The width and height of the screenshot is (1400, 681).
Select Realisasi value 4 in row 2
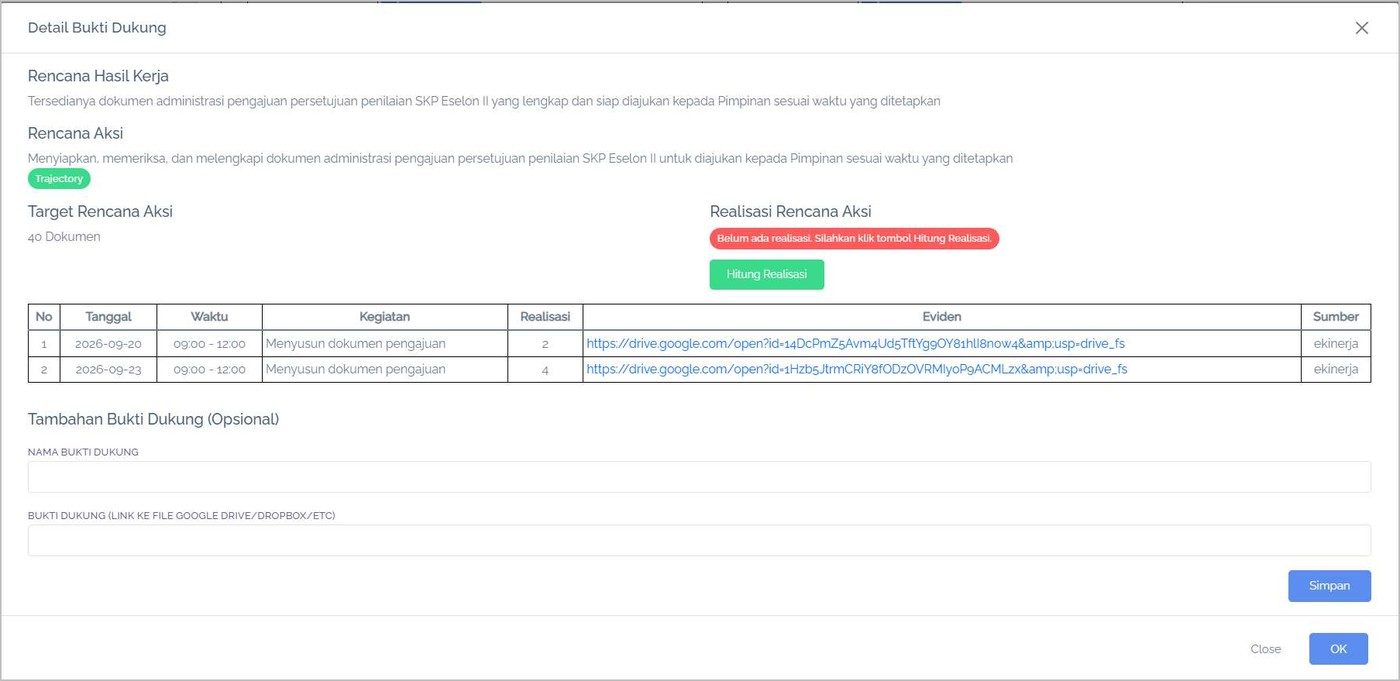tap(545, 369)
